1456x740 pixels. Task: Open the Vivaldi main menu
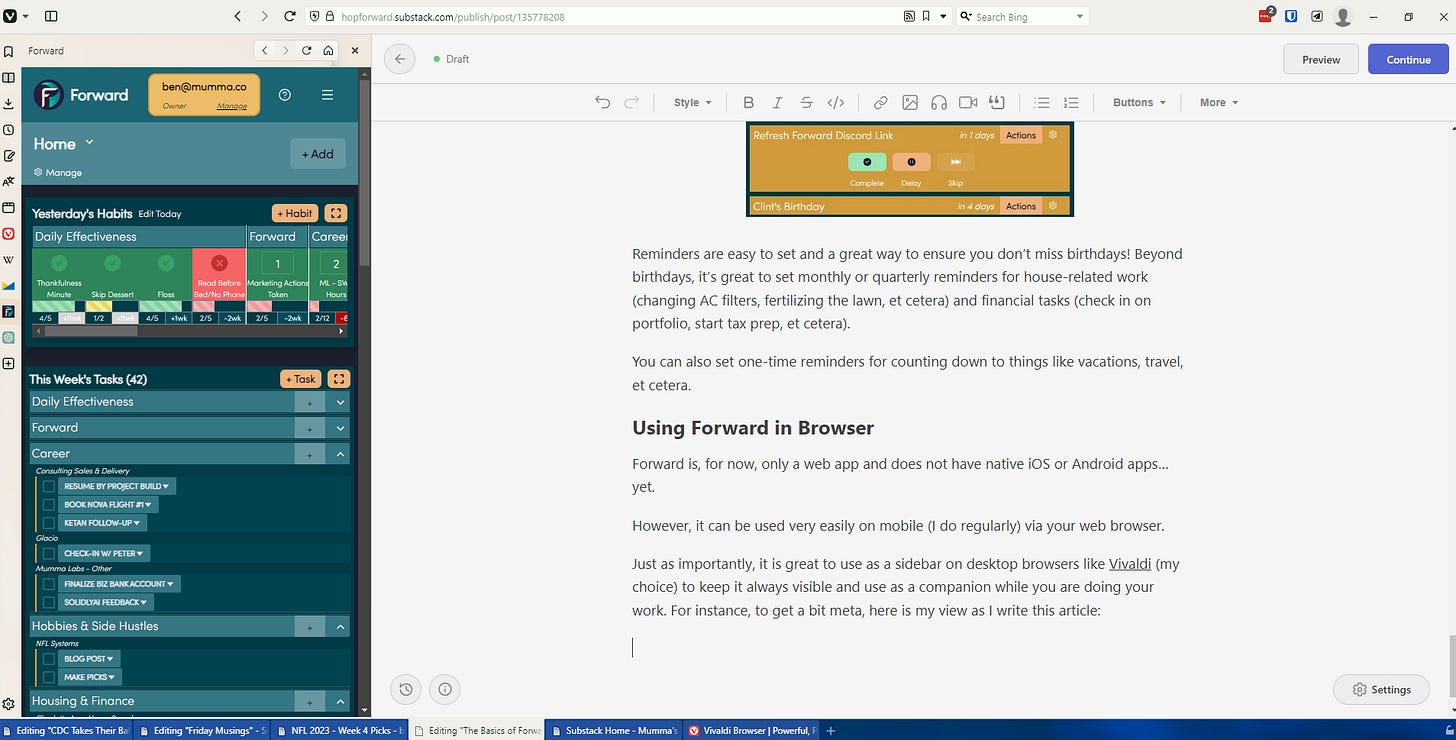[13, 16]
